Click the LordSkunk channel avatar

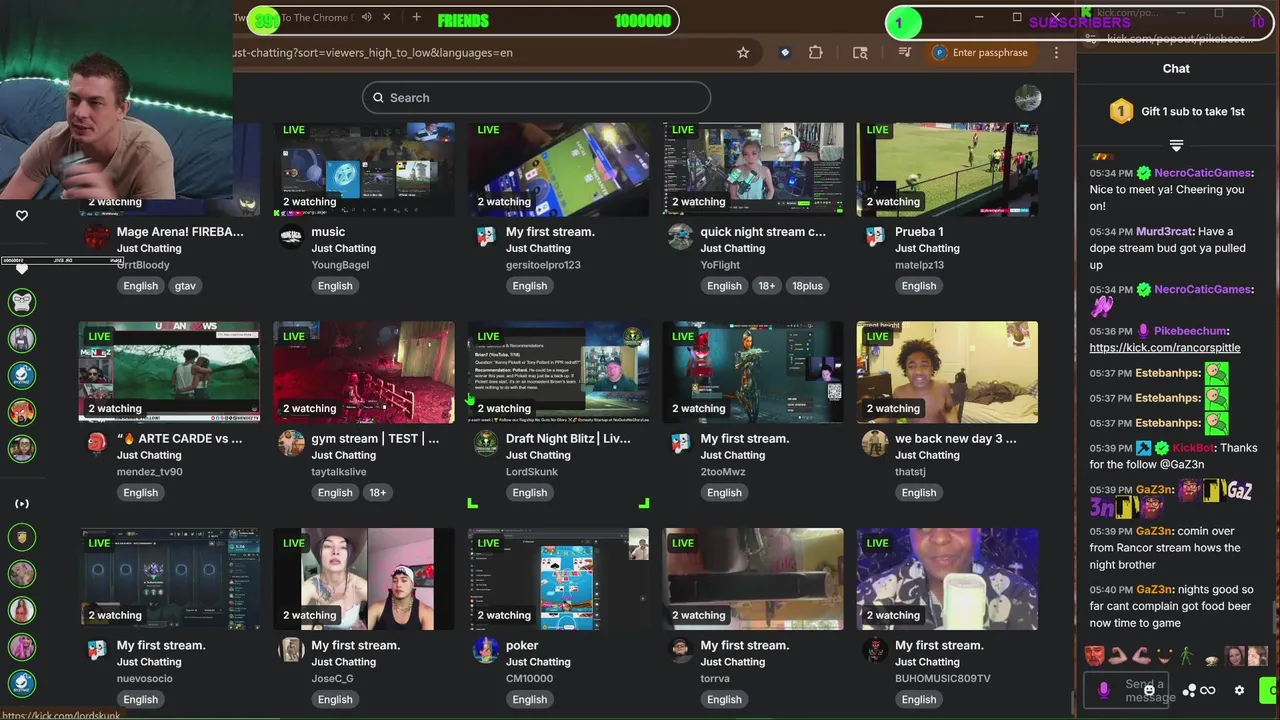pyautogui.click(x=486, y=444)
